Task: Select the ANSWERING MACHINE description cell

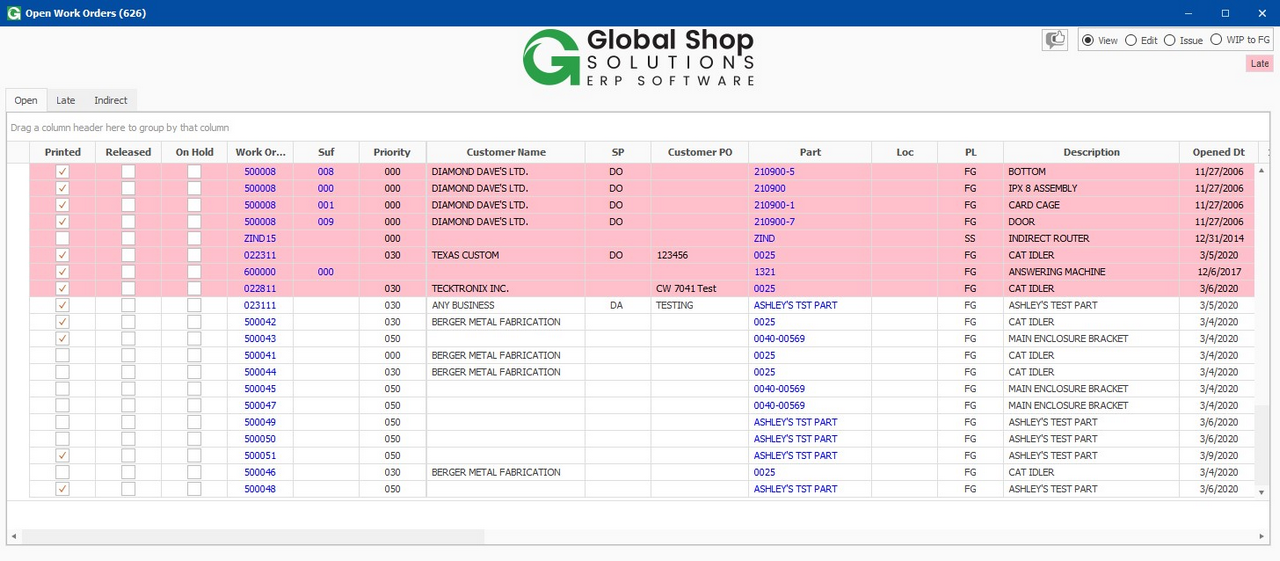Action: [x=1091, y=272]
